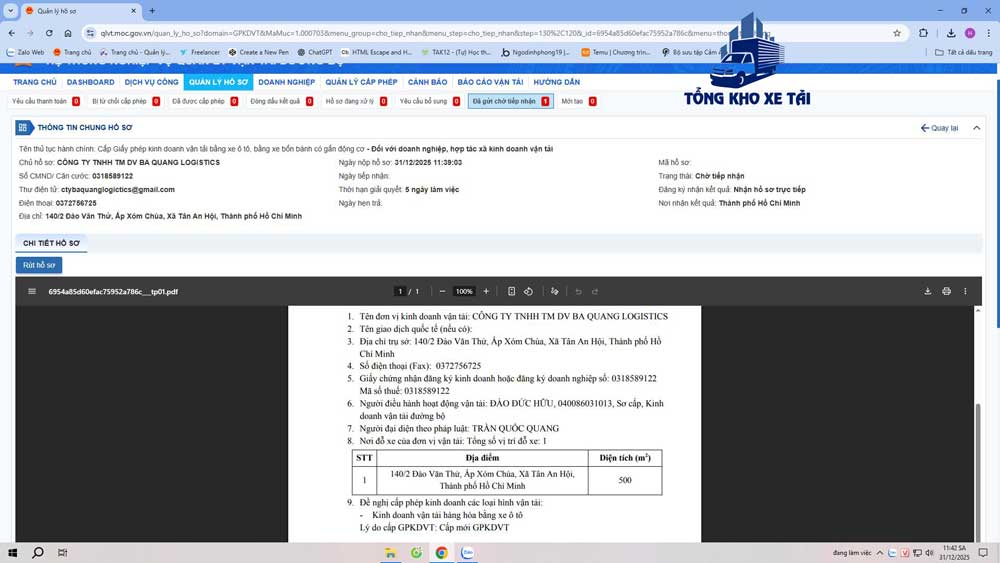
Task: Rotate the PDF document counterclockwise
Action: (x=529, y=292)
